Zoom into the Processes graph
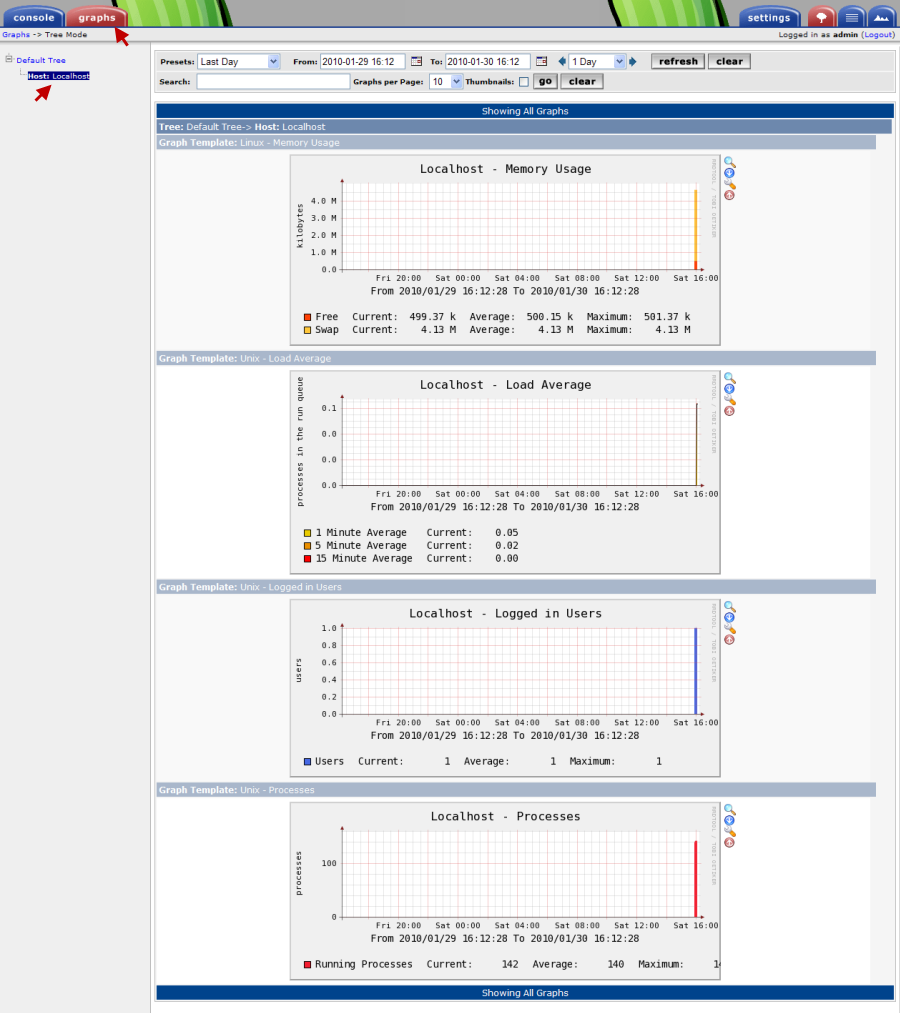 click(729, 809)
